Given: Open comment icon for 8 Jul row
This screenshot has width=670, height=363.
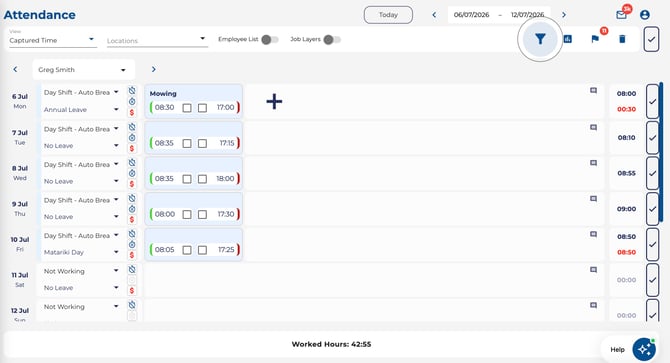Looking at the screenshot, I should 594,163.
